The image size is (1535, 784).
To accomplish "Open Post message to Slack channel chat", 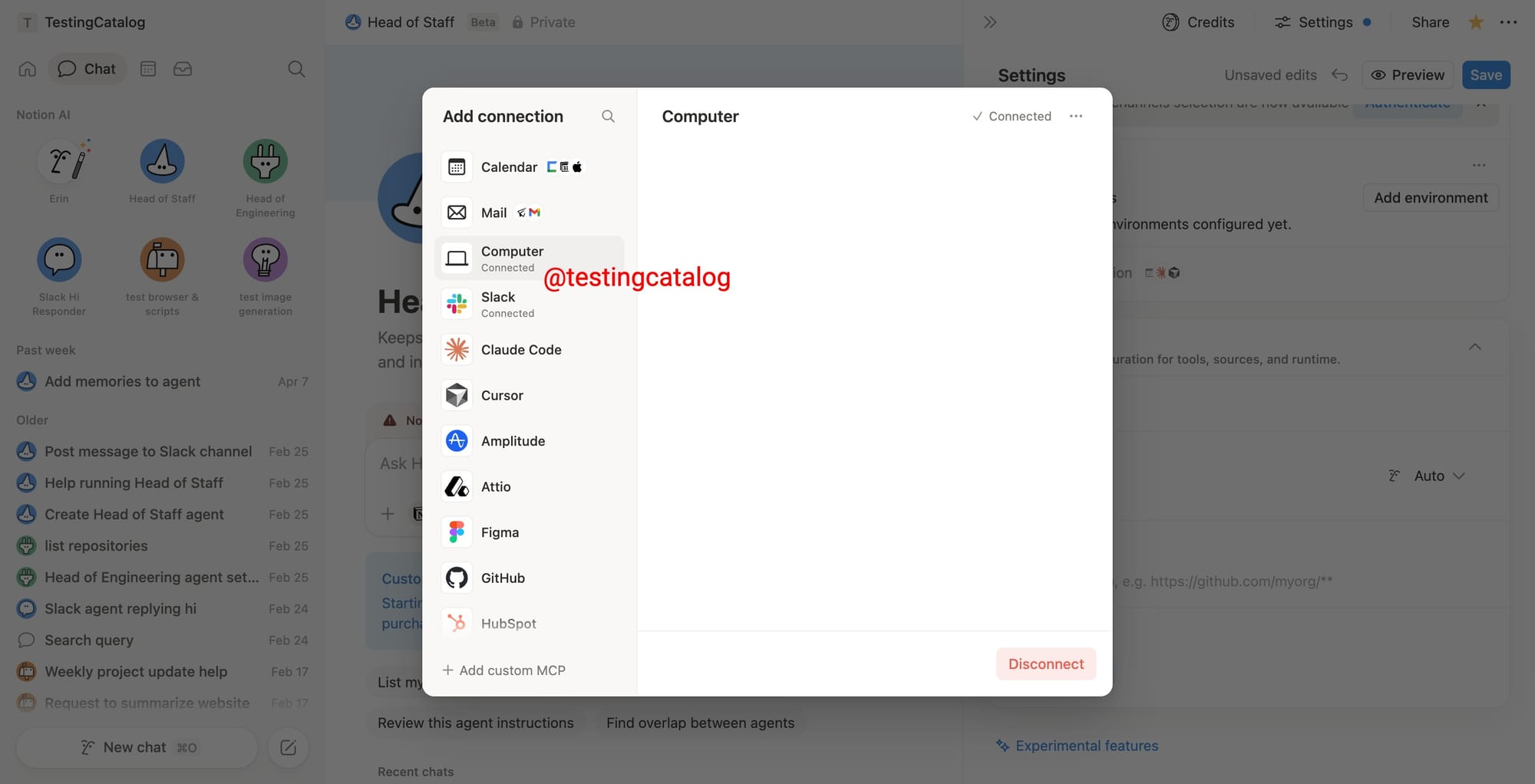I will click(x=162, y=451).
